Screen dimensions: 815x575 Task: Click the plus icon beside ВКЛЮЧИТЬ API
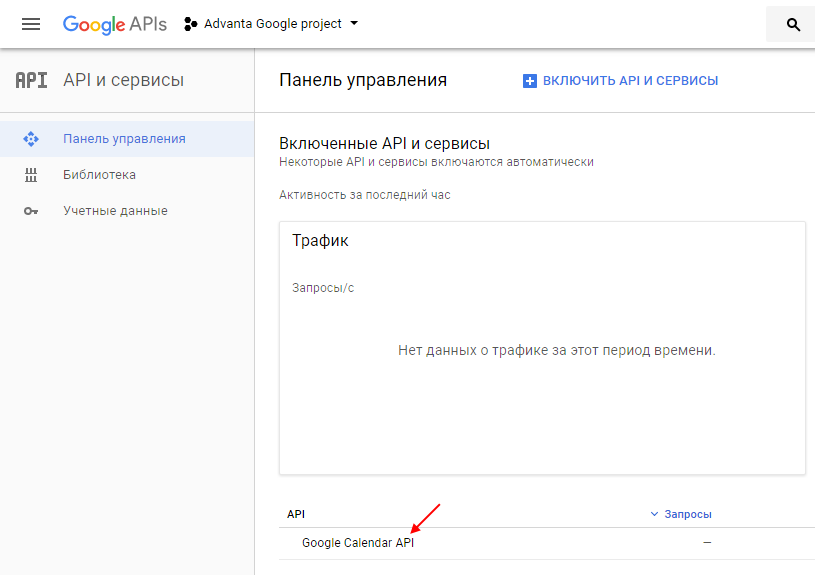pos(530,81)
